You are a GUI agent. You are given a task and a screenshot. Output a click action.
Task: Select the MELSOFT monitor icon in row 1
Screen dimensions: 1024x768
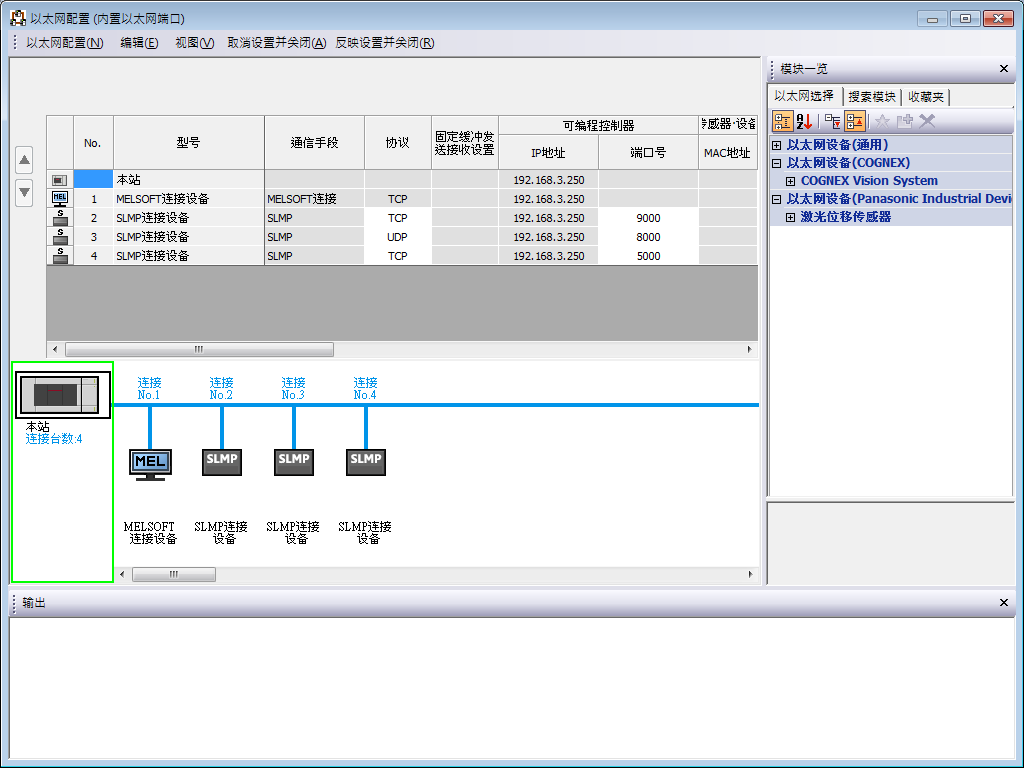point(60,198)
